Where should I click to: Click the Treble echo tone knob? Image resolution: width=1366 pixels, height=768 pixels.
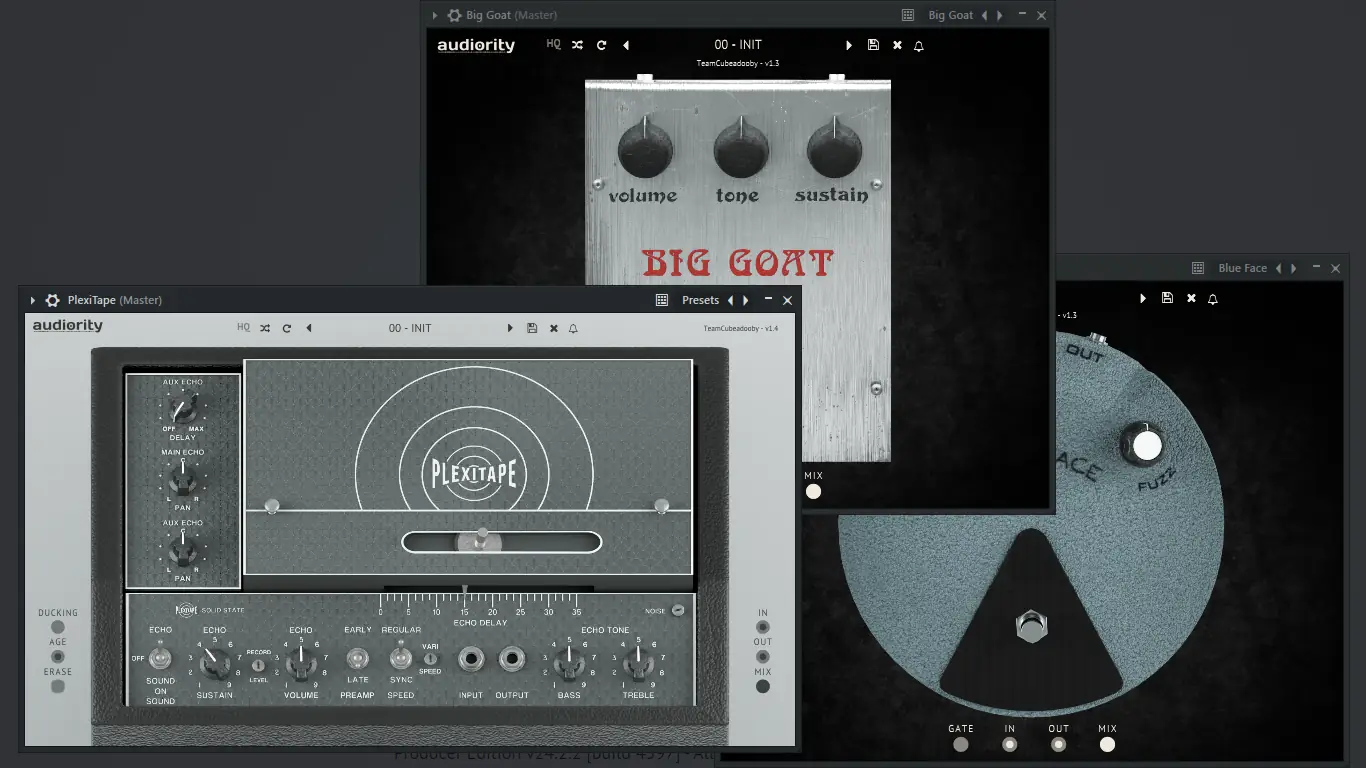click(638, 661)
